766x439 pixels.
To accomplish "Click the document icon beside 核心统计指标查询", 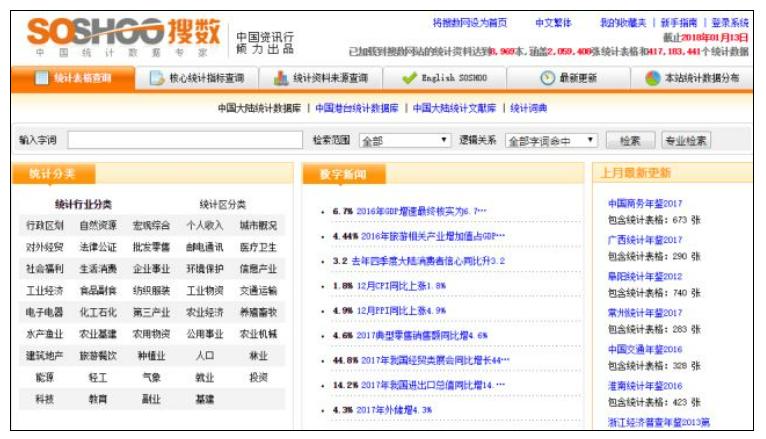I will (156, 78).
